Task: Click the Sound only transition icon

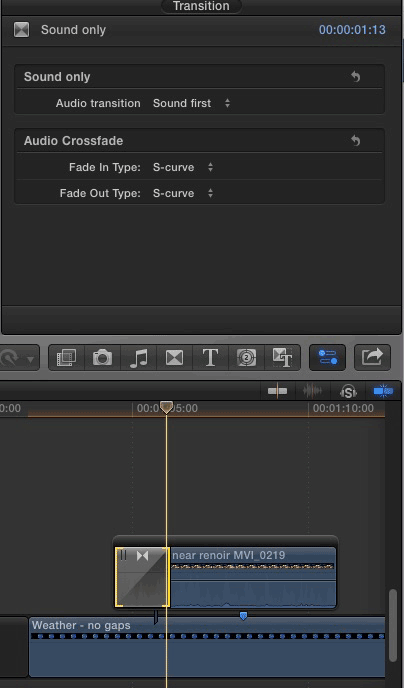Action: 21,30
